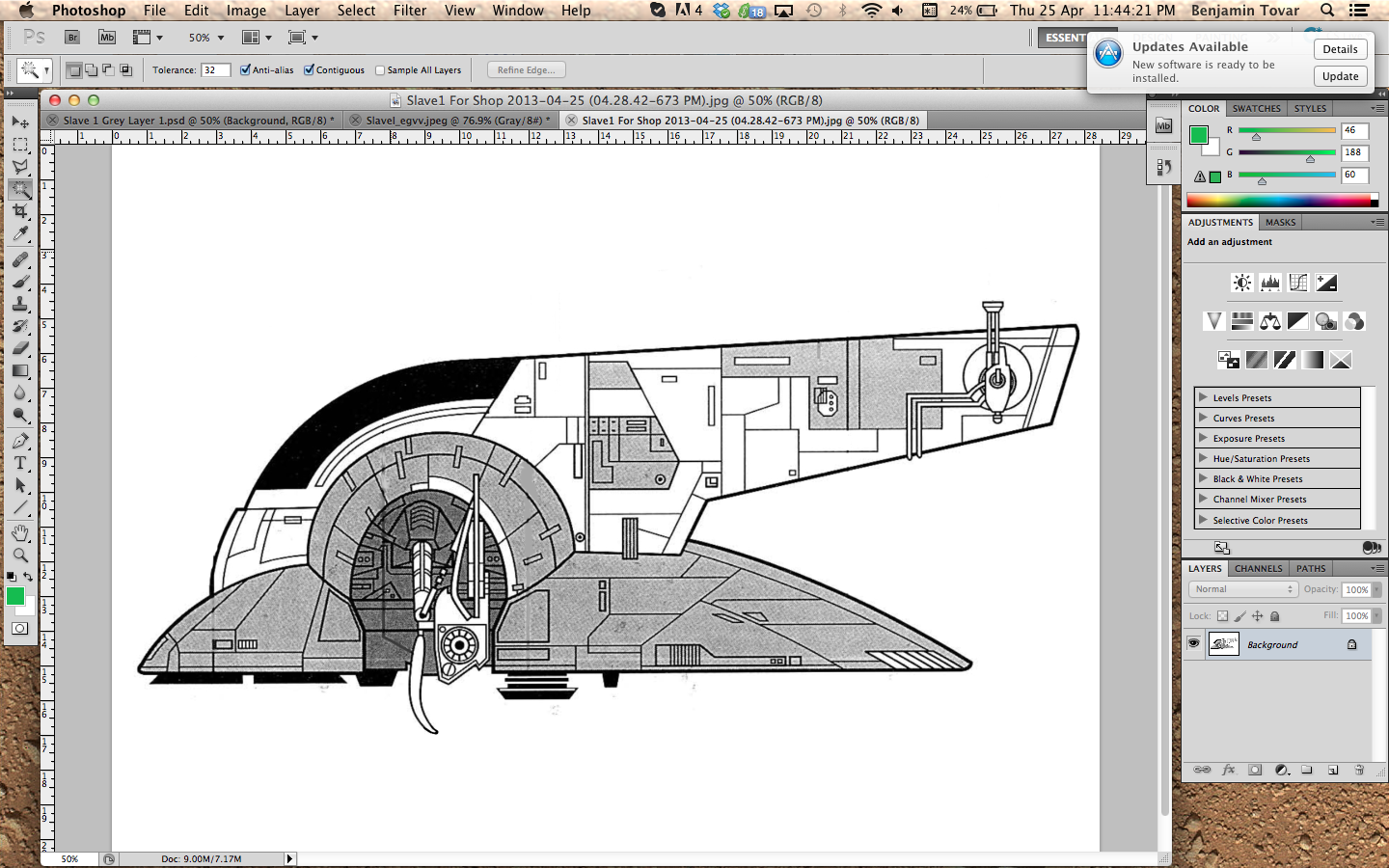Expand Selective Color Presets
This screenshot has width=1389, height=868.
click(x=1203, y=519)
